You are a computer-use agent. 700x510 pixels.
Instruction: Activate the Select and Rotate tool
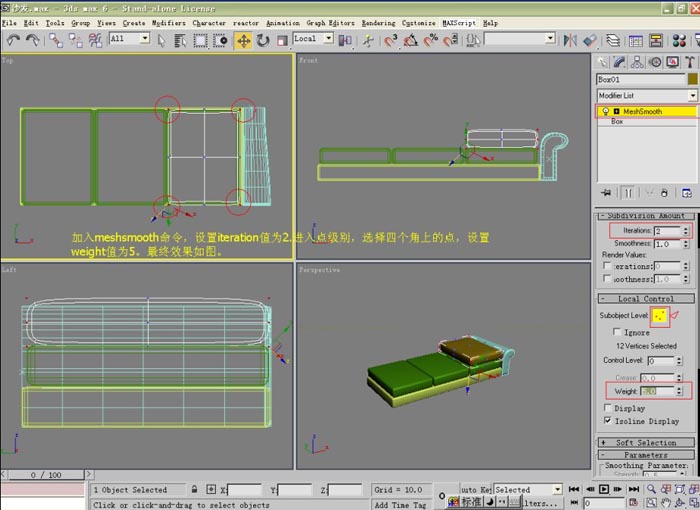[263, 41]
